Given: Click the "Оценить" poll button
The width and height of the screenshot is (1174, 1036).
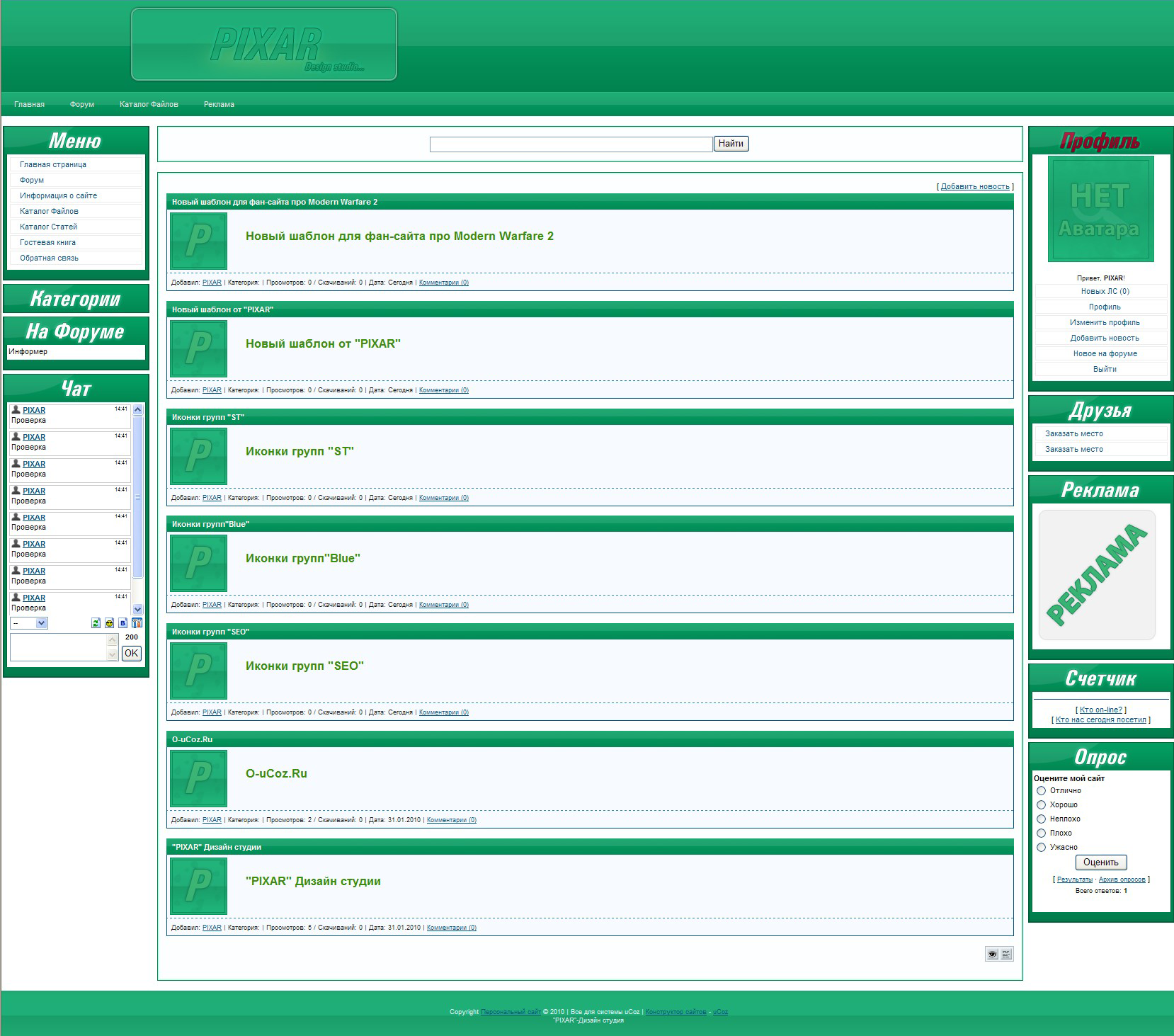Looking at the screenshot, I should (1100, 863).
